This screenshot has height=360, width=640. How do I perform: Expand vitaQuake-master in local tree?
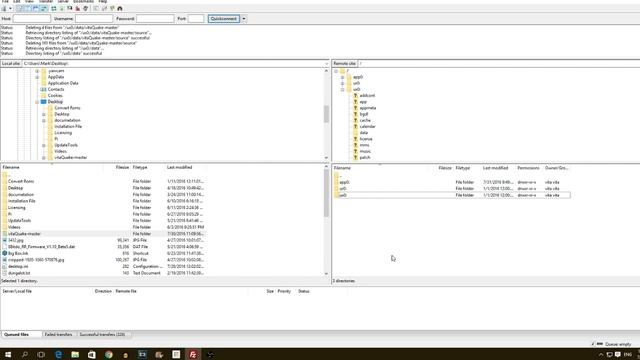click(44, 158)
